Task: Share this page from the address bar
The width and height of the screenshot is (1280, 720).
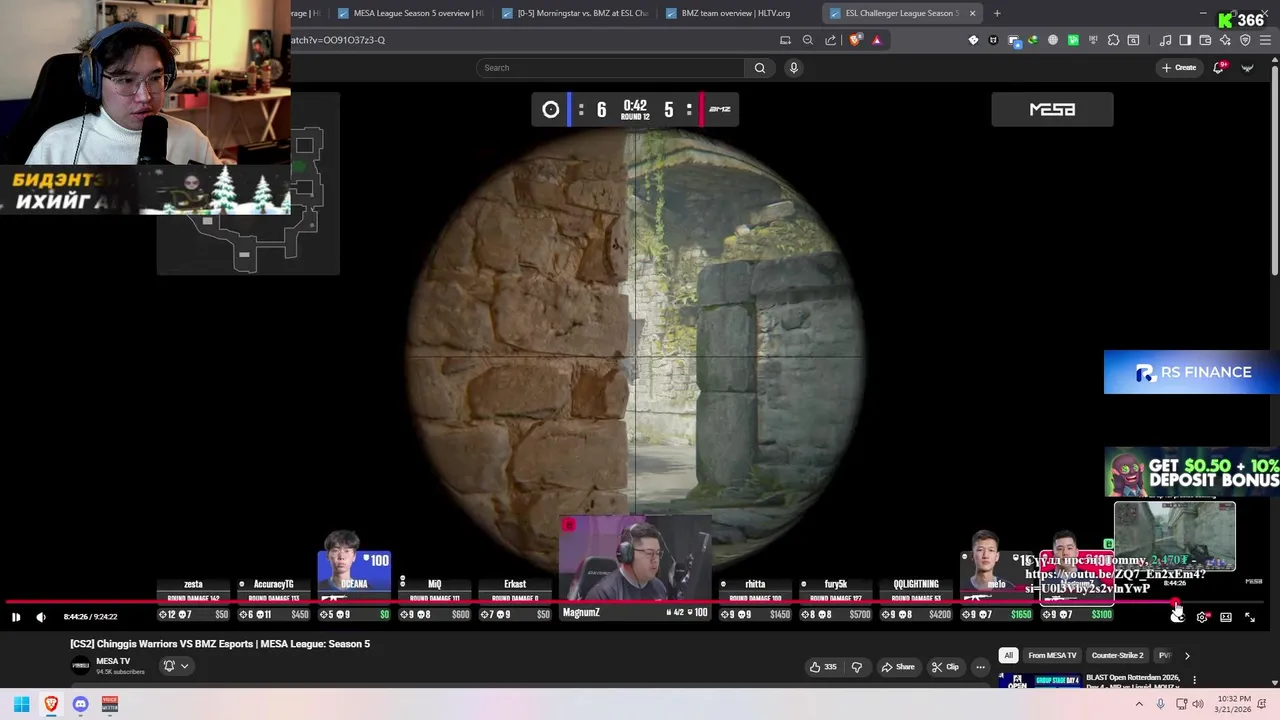Action: (x=830, y=40)
